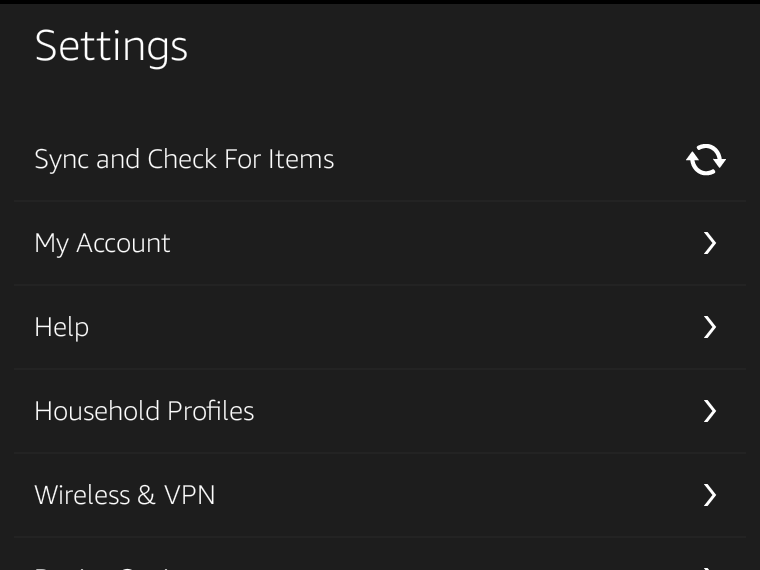Viewport: 760px width, 570px height.
Task: Click the Settings page heading
Action: pyautogui.click(x=111, y=46)
